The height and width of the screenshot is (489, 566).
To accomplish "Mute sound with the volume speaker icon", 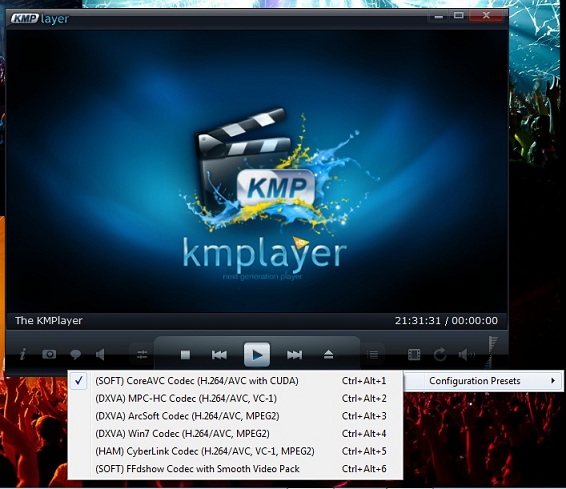I will (x=466, y=355).
